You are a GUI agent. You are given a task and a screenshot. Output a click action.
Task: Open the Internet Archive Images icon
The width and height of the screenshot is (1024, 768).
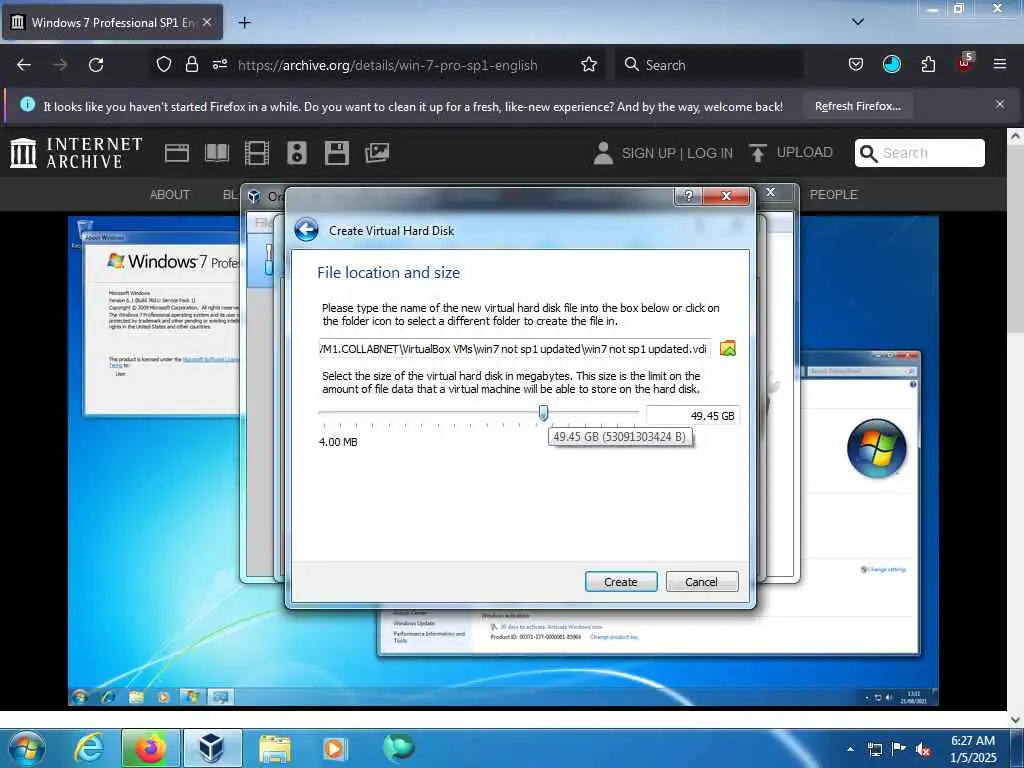377,153
